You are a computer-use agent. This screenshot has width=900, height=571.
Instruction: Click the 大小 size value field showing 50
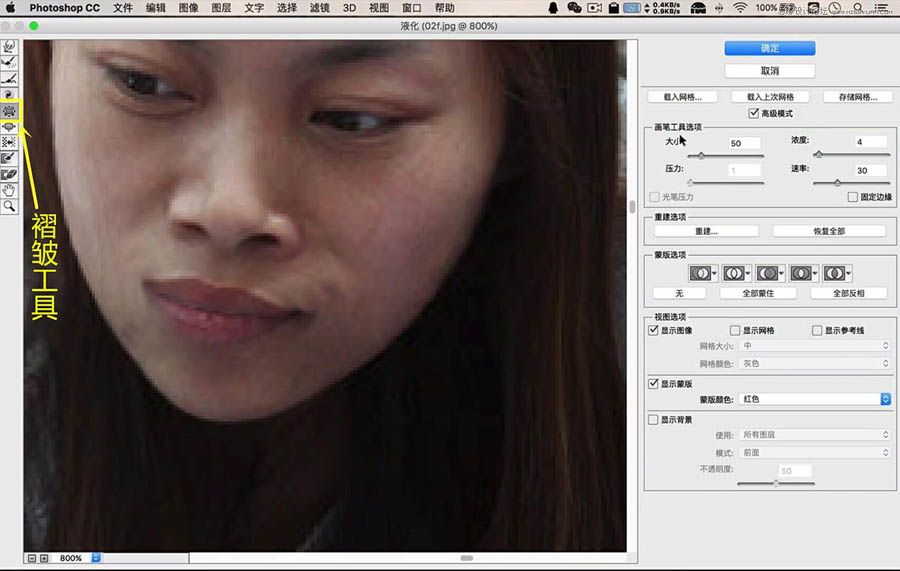pos(744,143)
